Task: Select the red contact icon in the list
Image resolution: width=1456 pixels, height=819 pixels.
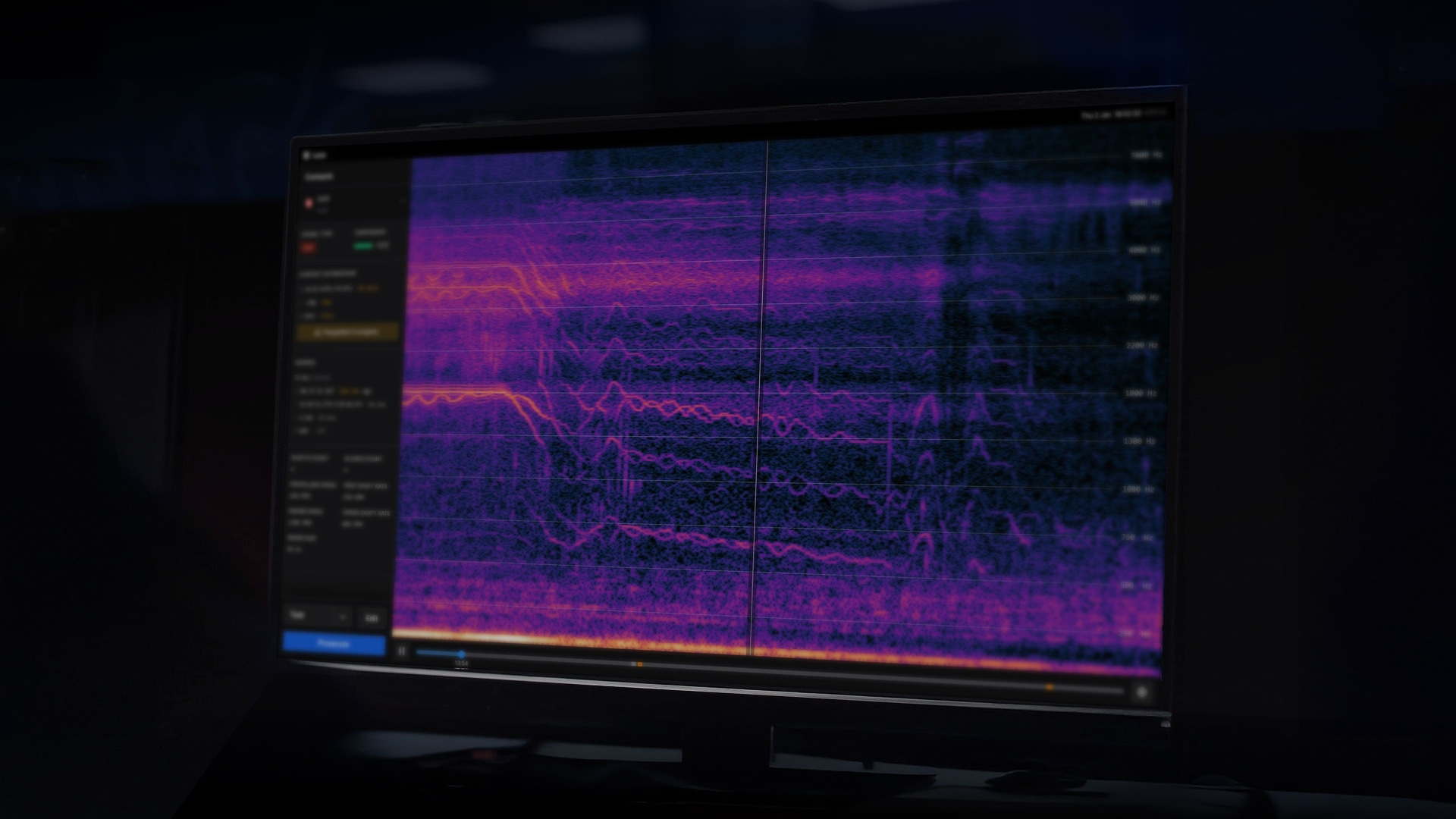Action: [309, 203]
